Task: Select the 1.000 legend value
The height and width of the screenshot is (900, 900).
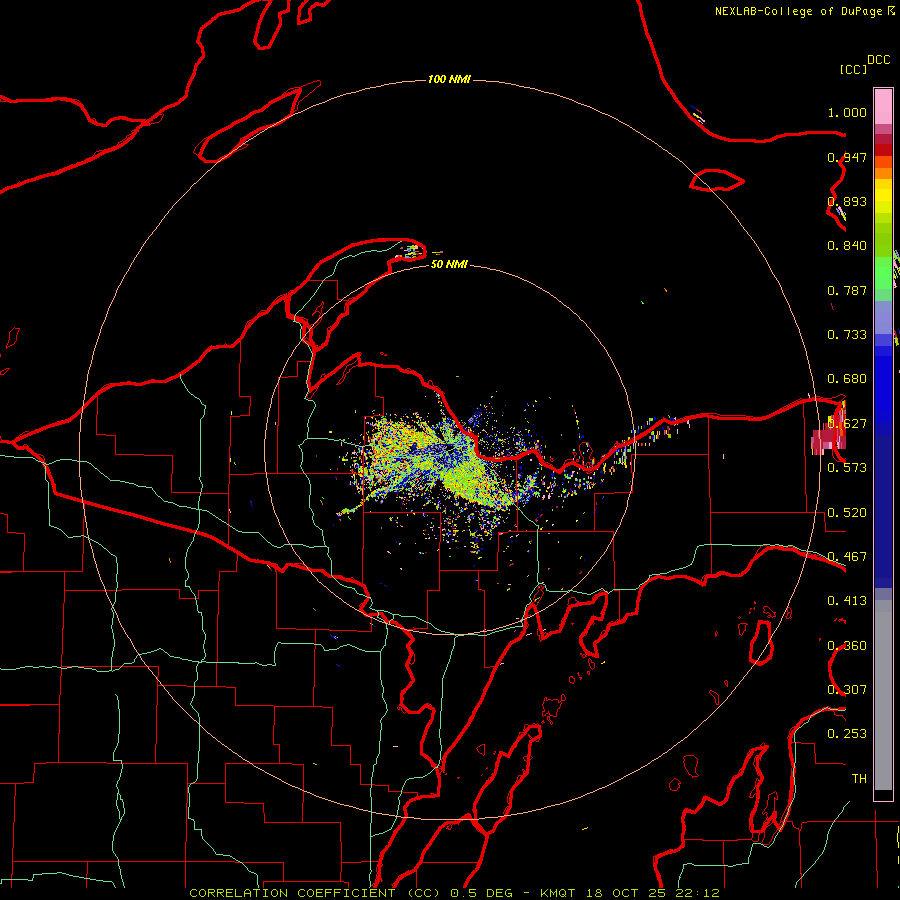Action: coord(847,112)
